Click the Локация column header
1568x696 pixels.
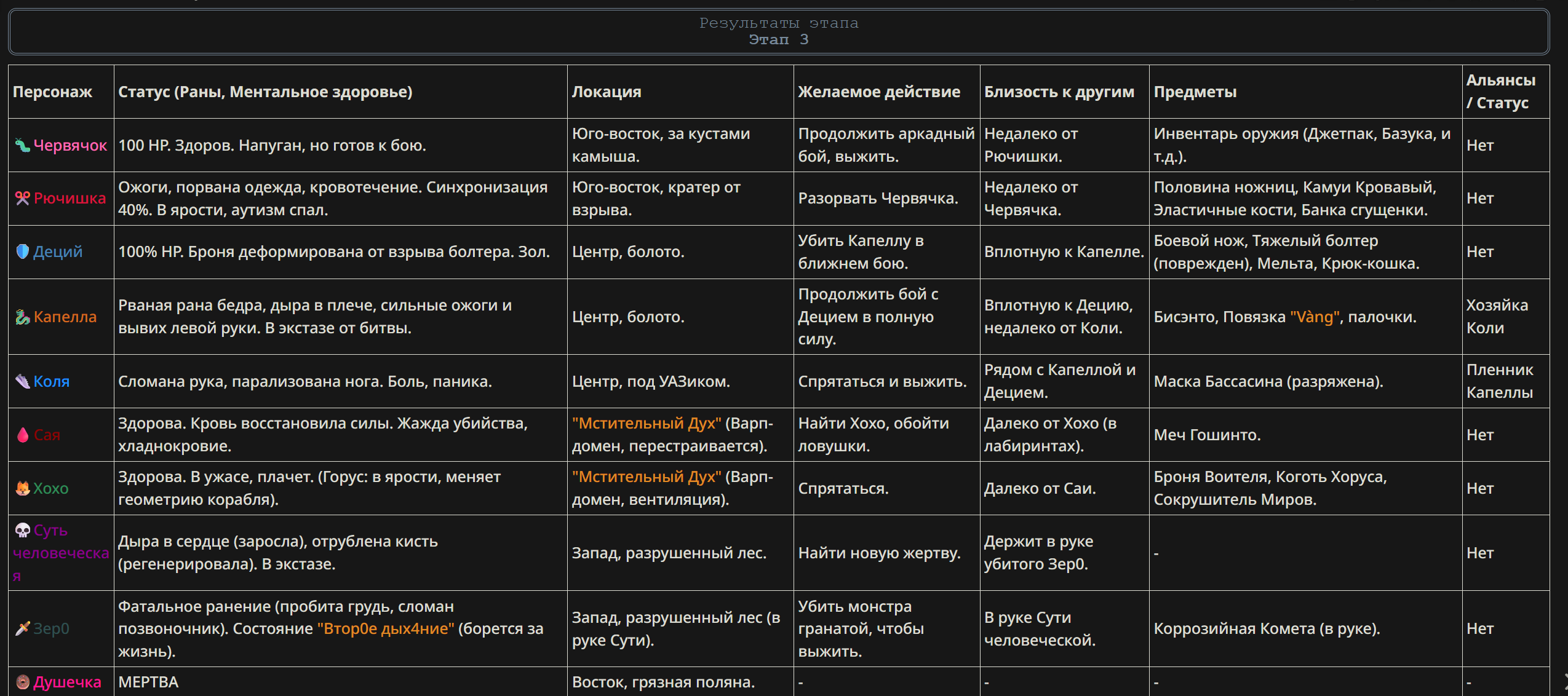(607, 92)
